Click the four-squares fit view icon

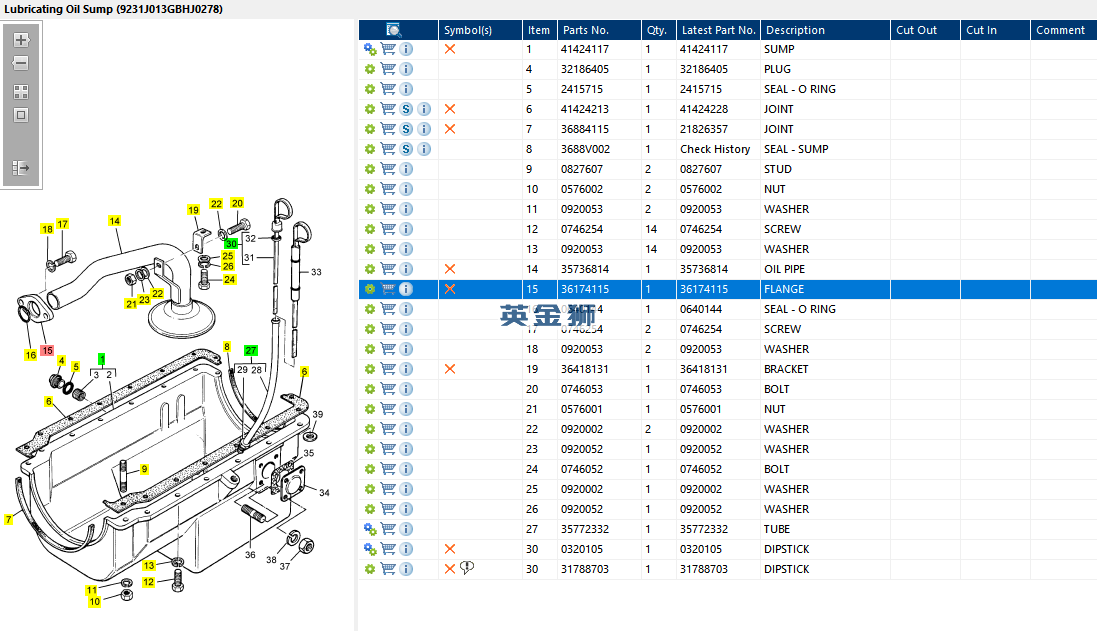tap(21, 91)
